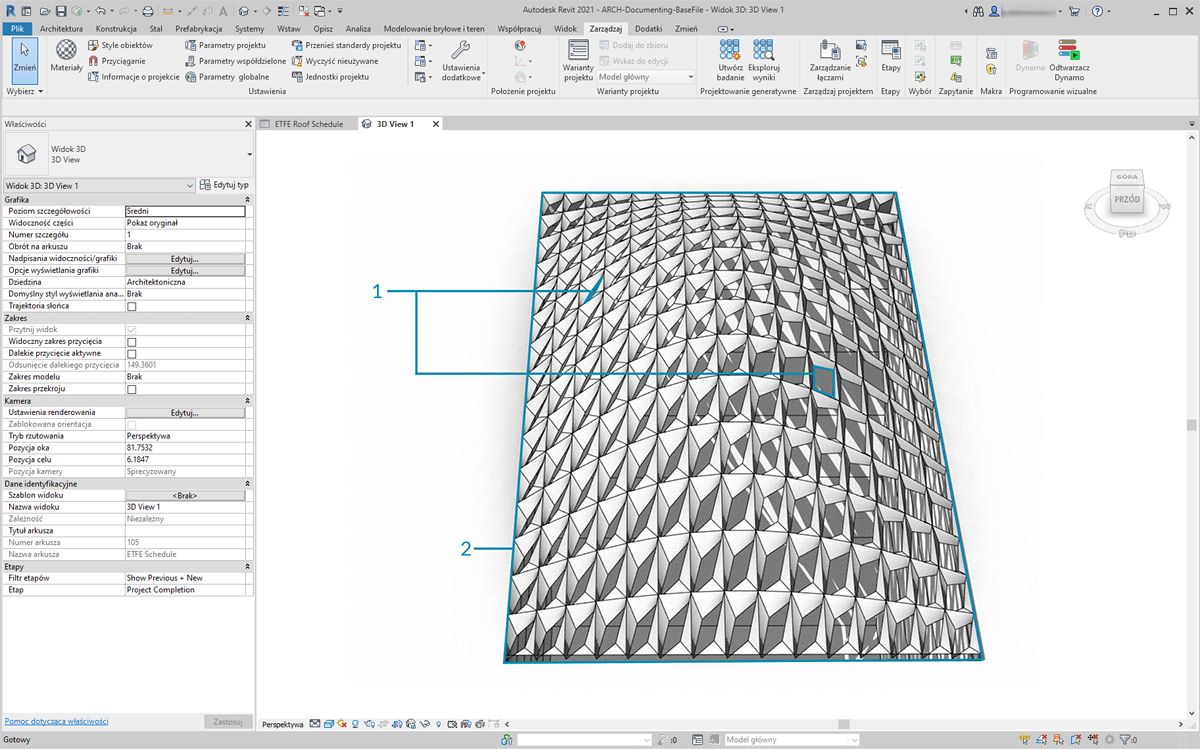1200x749 pixels.
Task: Click Edytuj for Nadpisania widoczności/grafiki
Action: 185,259
